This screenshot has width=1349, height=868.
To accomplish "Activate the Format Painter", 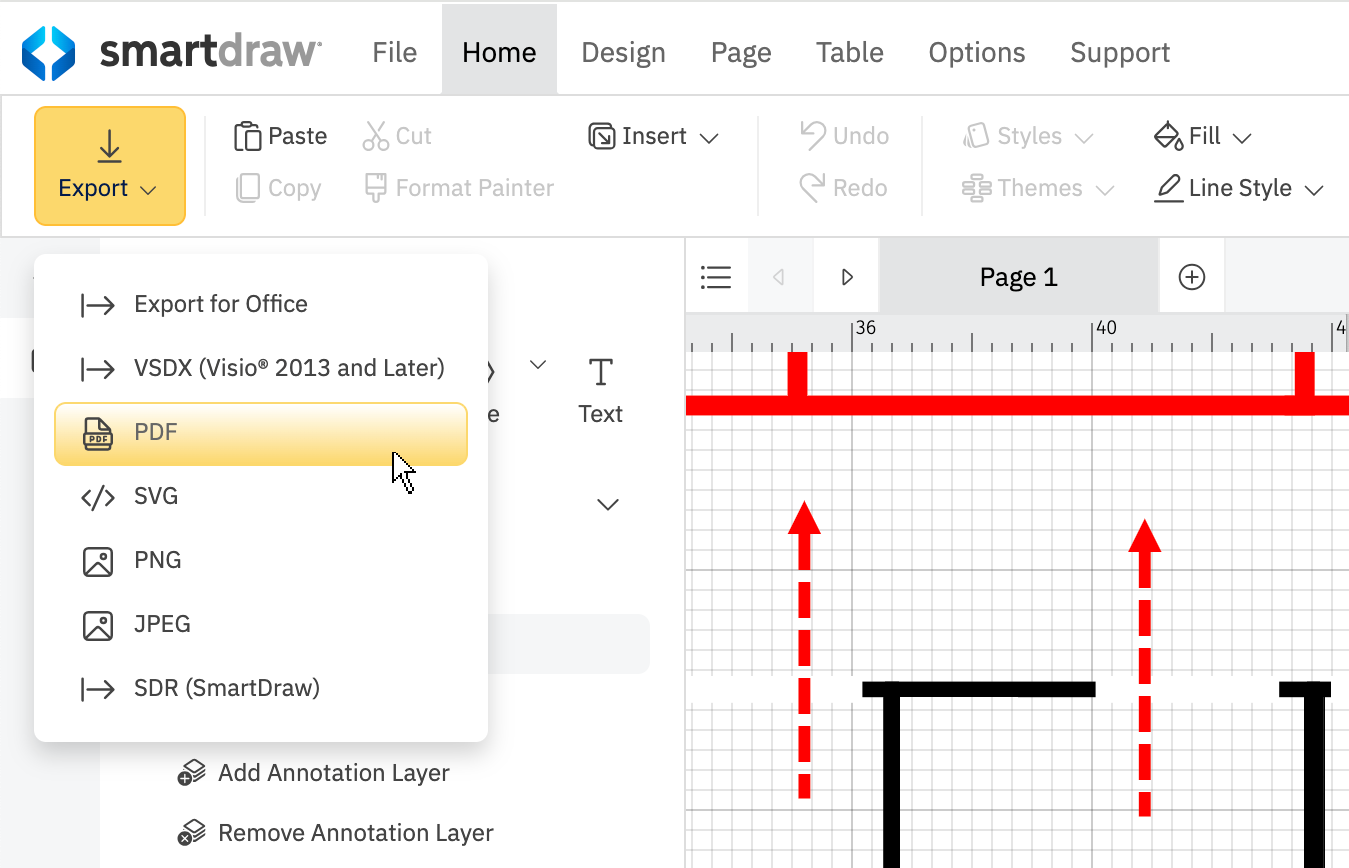I will pos(458,188).
